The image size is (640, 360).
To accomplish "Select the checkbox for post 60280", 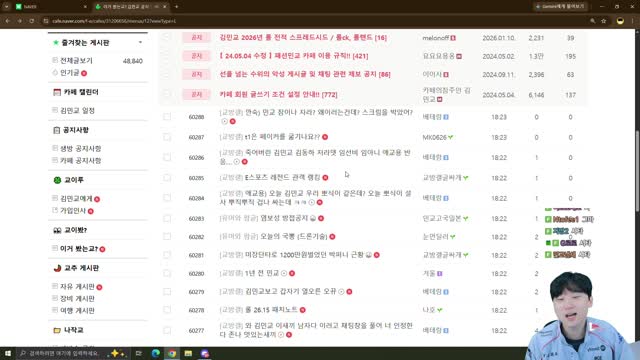I will point(167,273).
